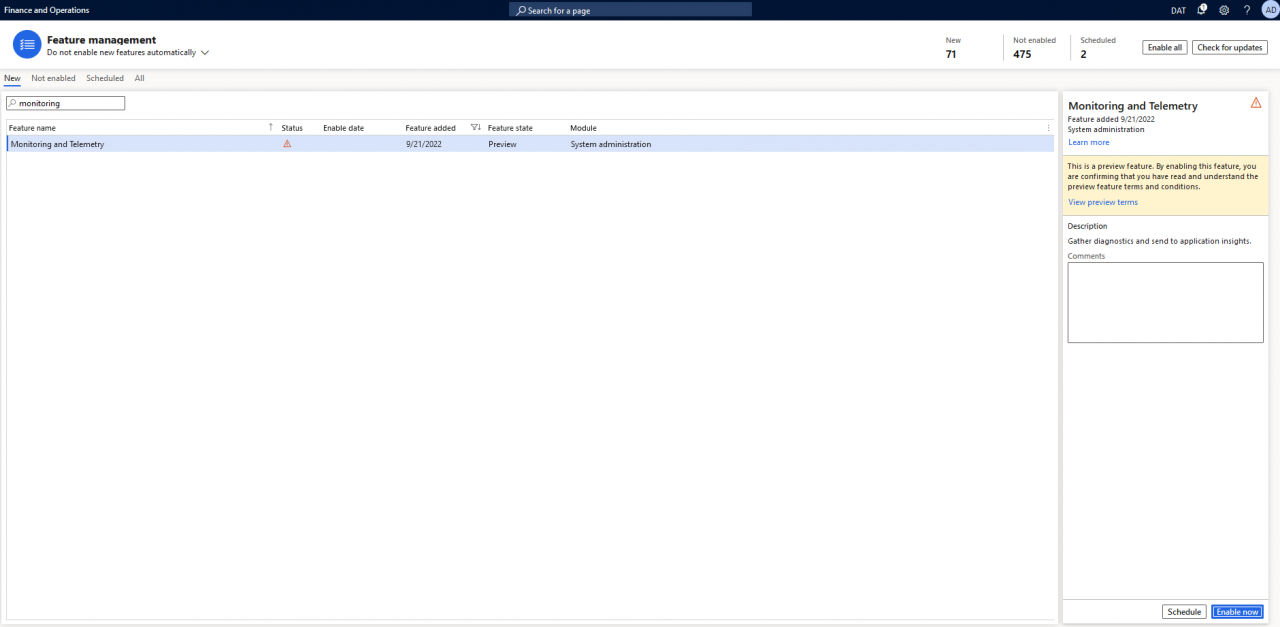Open the grid options ellipsis icon
The width and height of the screenshot is (1280, 627).
click(x=1048, y=128)
